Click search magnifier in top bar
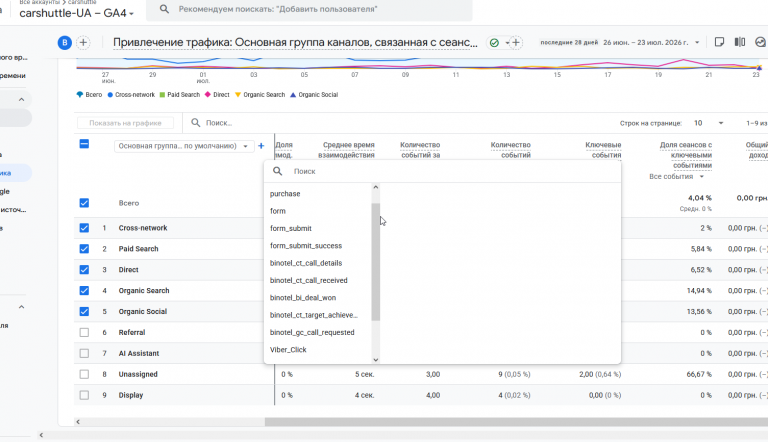Image resolution: width=768 pixels, height=442 pixels. point(165,9)
